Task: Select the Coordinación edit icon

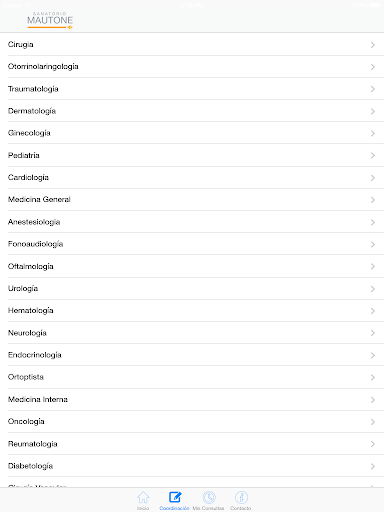Action: tap(175, 497)
